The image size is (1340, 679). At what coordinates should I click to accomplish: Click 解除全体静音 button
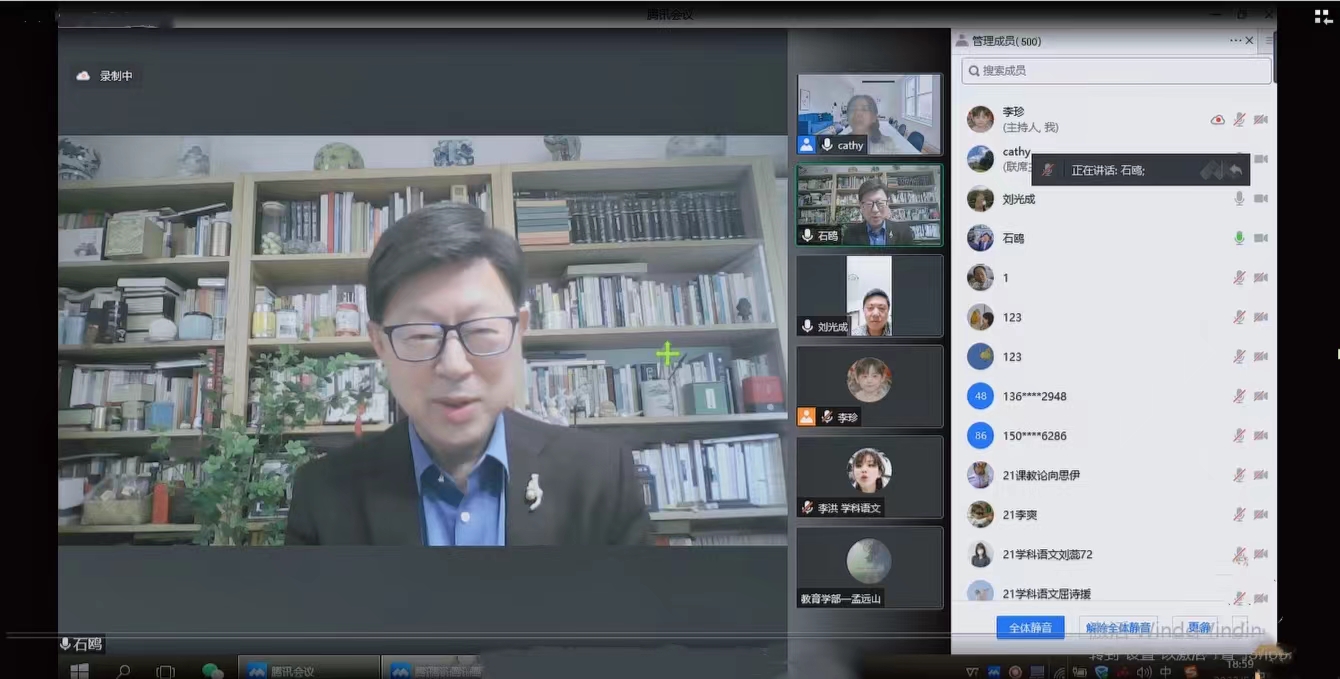click(x=1118, y=628)
